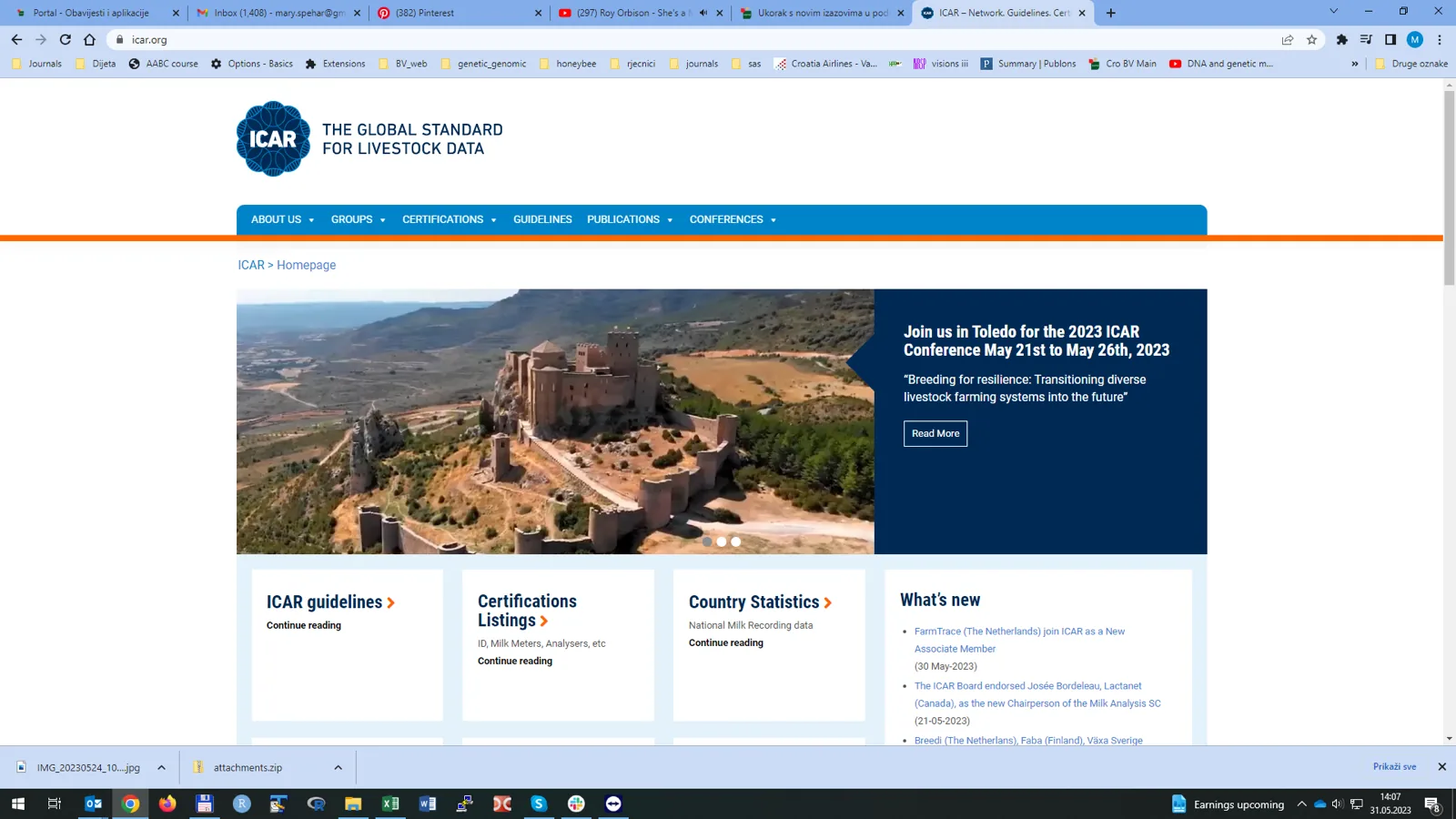1456x819 pixels.
Task: Open the Chrome three-dot menu
Action: pyautogui.click(x=1440, y=40)
